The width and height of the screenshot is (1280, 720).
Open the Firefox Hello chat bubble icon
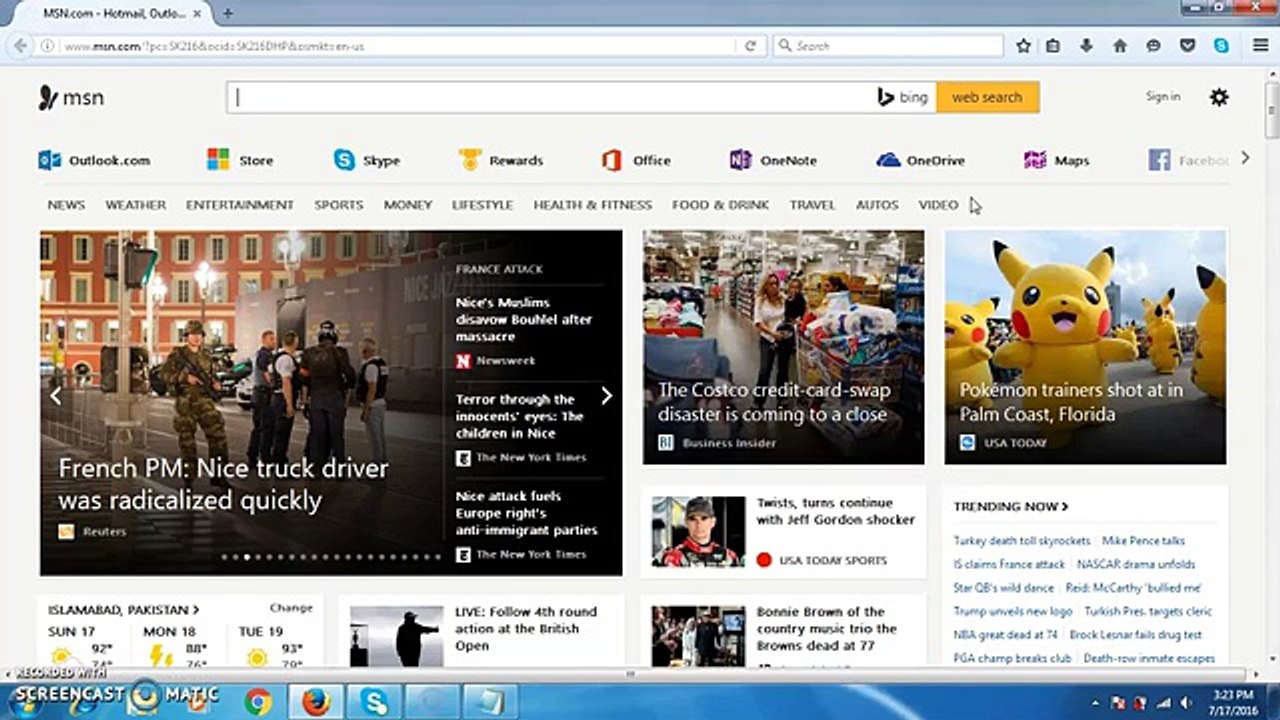pyautogui.click(x=1153, y=46)
